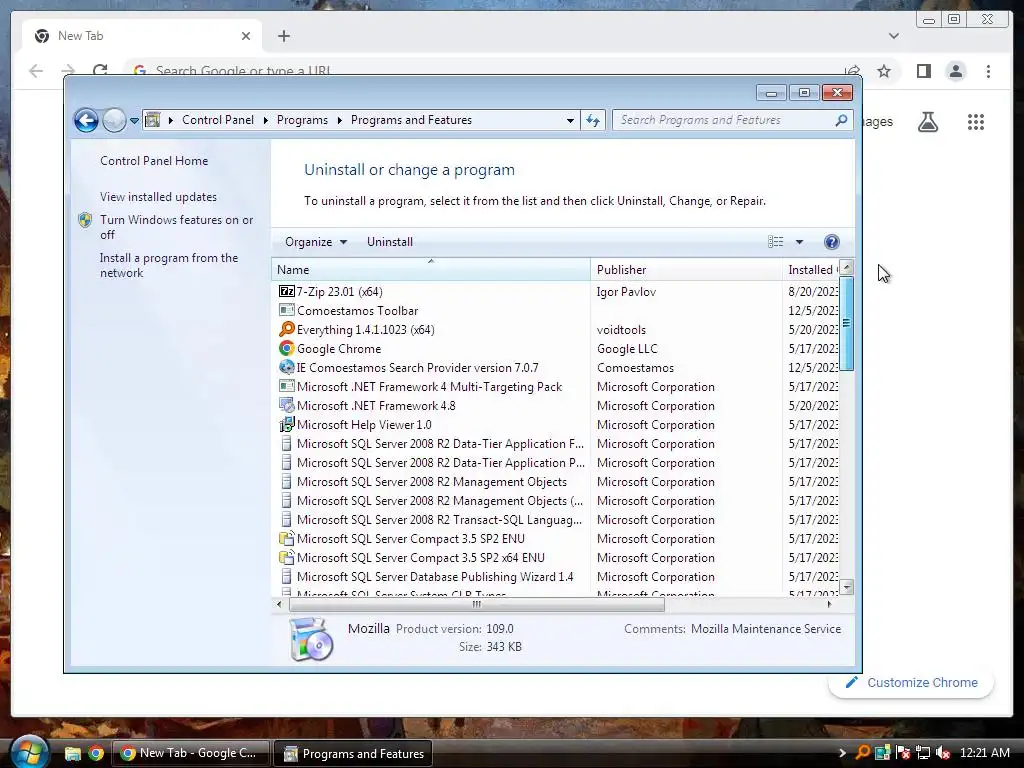Select Microsoft SQL Server Database Publishing Wizard 1.4
Screen dimensions: 1024x768
tap(435, 577)
